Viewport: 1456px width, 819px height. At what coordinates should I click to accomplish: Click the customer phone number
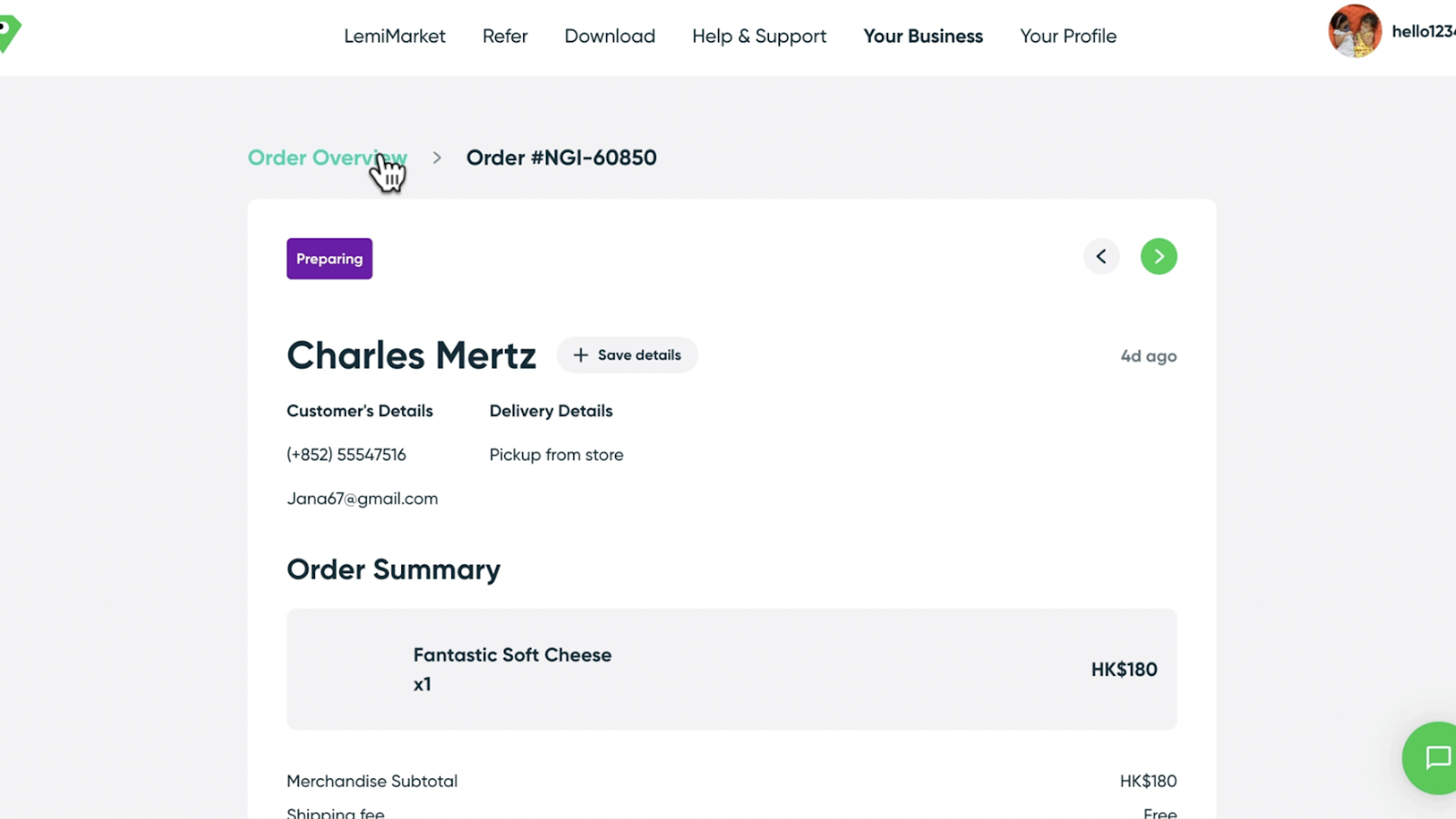[347, 455]
